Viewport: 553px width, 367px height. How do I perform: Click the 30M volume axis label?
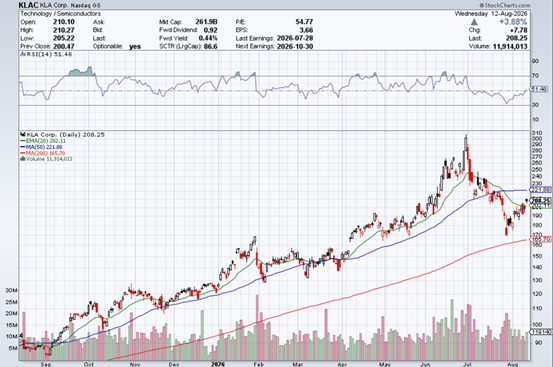[11, 290]
